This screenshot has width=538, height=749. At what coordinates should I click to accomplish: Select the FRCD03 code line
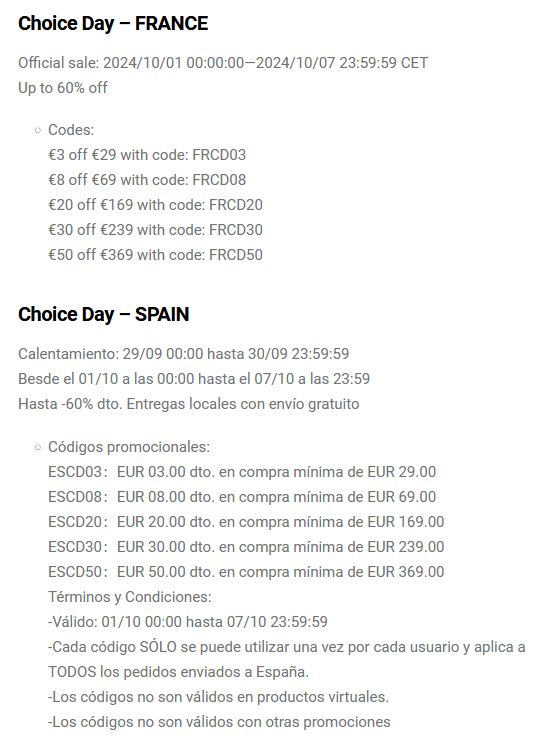(x=147, y=155)
